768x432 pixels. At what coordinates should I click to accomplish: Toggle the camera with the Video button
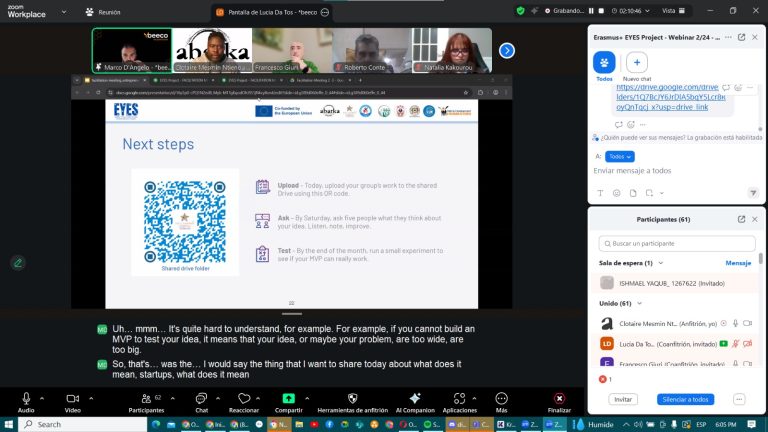(73, 397)
